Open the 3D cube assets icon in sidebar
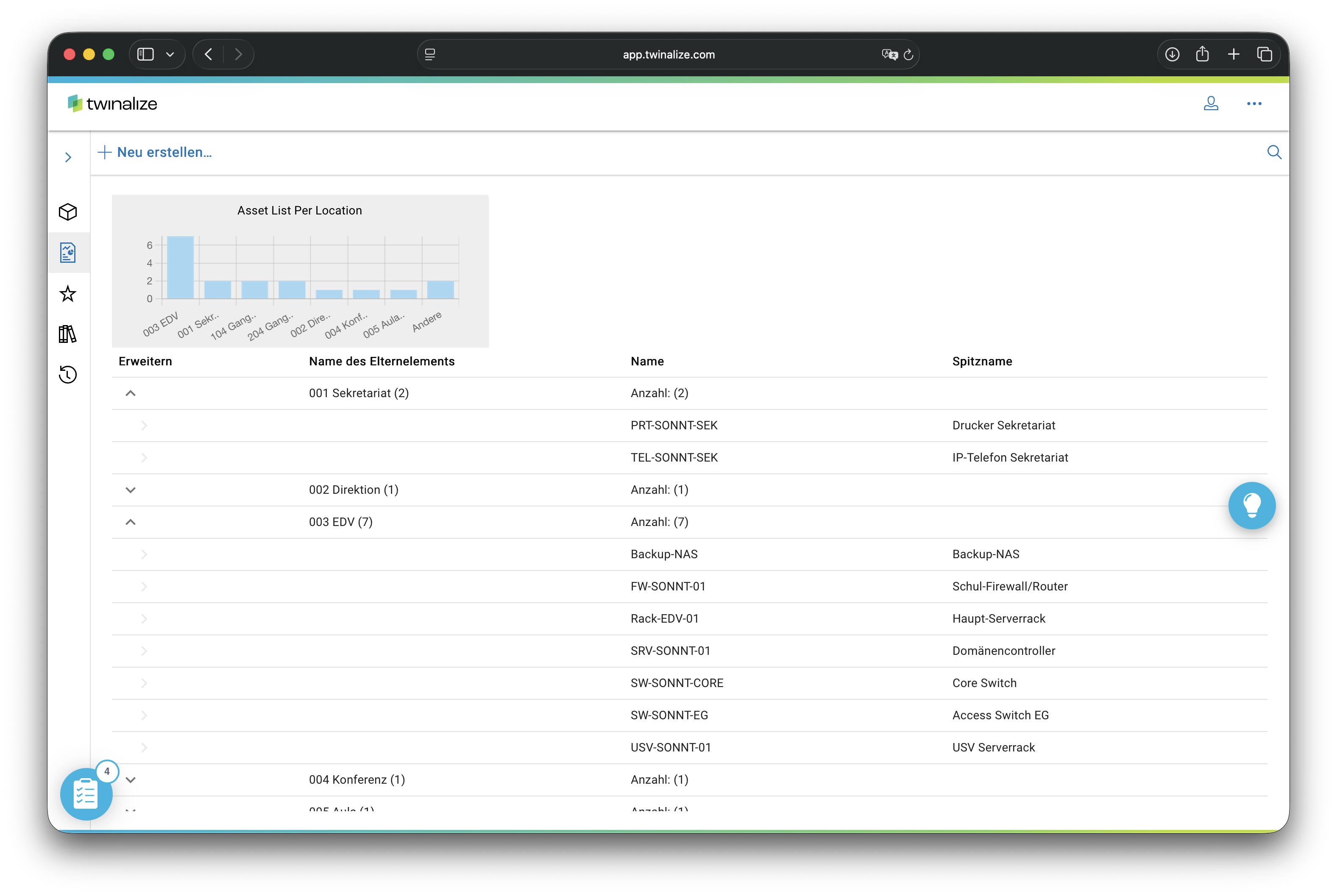Viewport: 1337px width, 896px height. (67, 212)
